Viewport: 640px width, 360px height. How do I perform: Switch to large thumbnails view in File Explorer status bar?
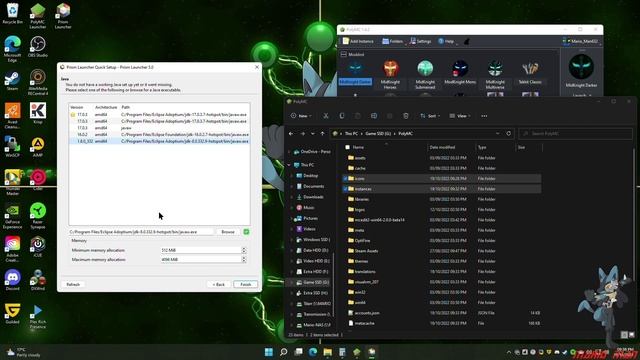pos(631,335)
